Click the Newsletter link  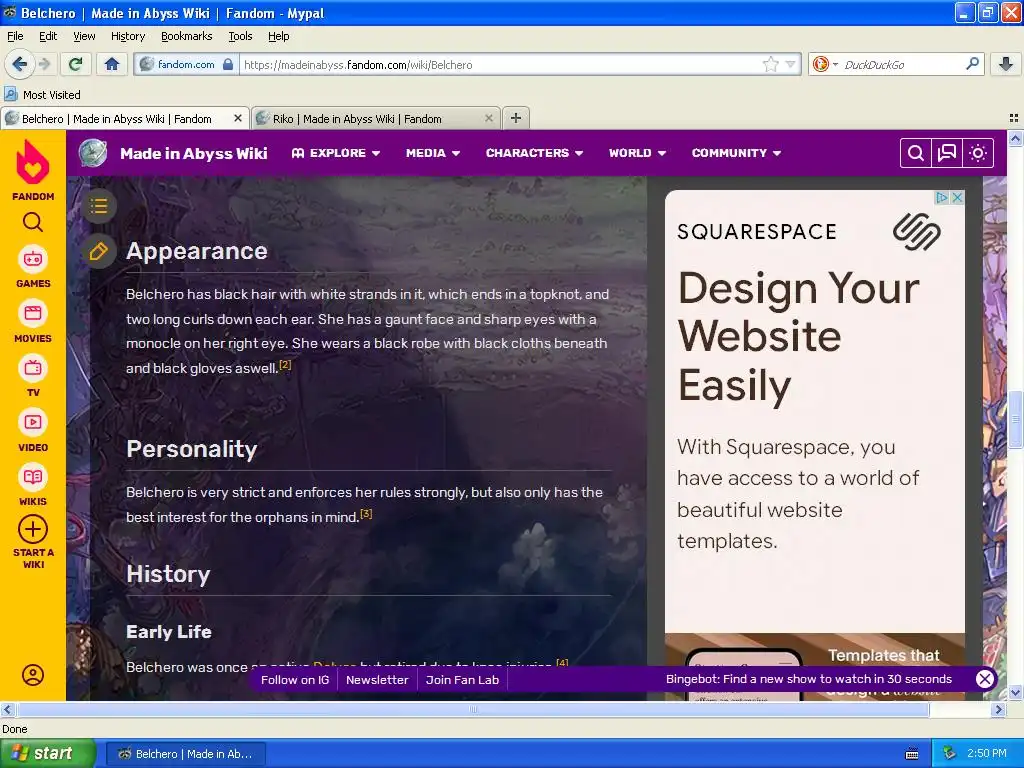tap(377, 680)
